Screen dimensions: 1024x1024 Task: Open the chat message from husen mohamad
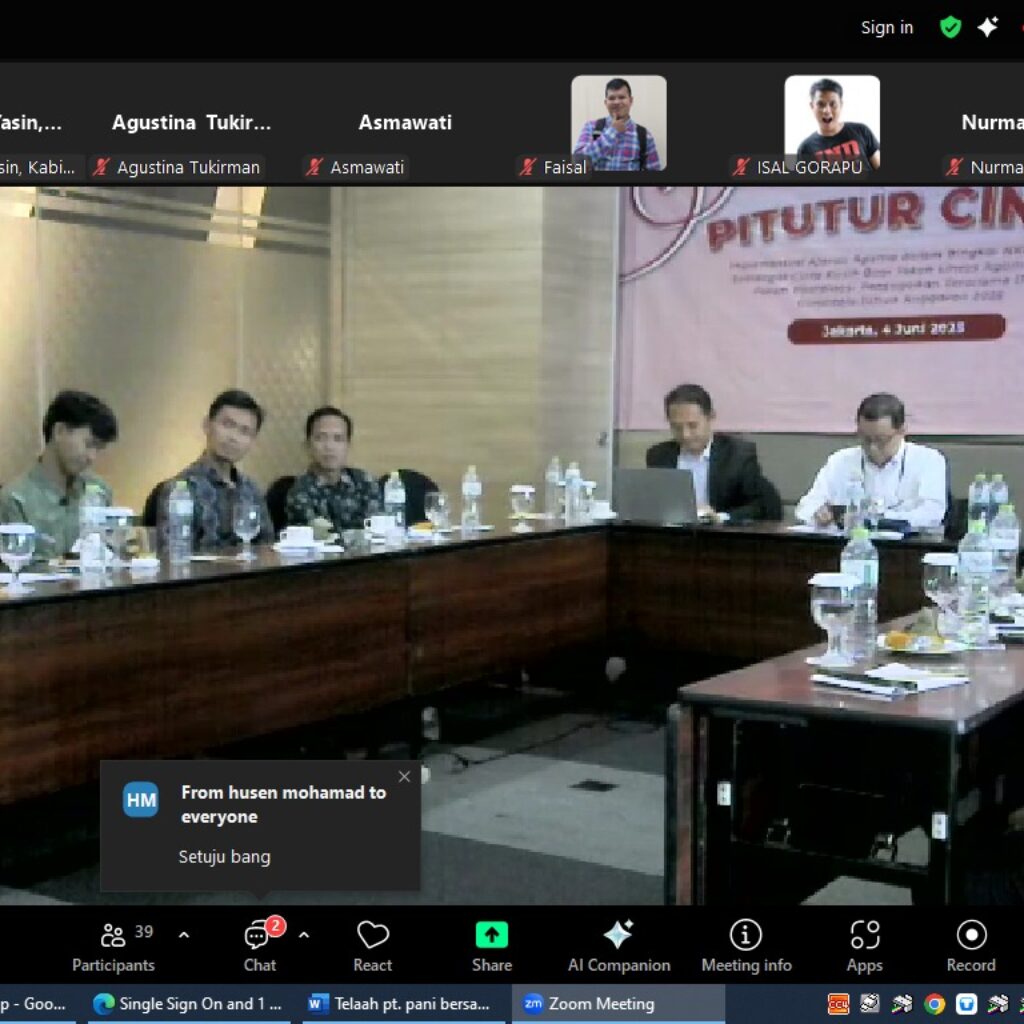click(260, 826)
